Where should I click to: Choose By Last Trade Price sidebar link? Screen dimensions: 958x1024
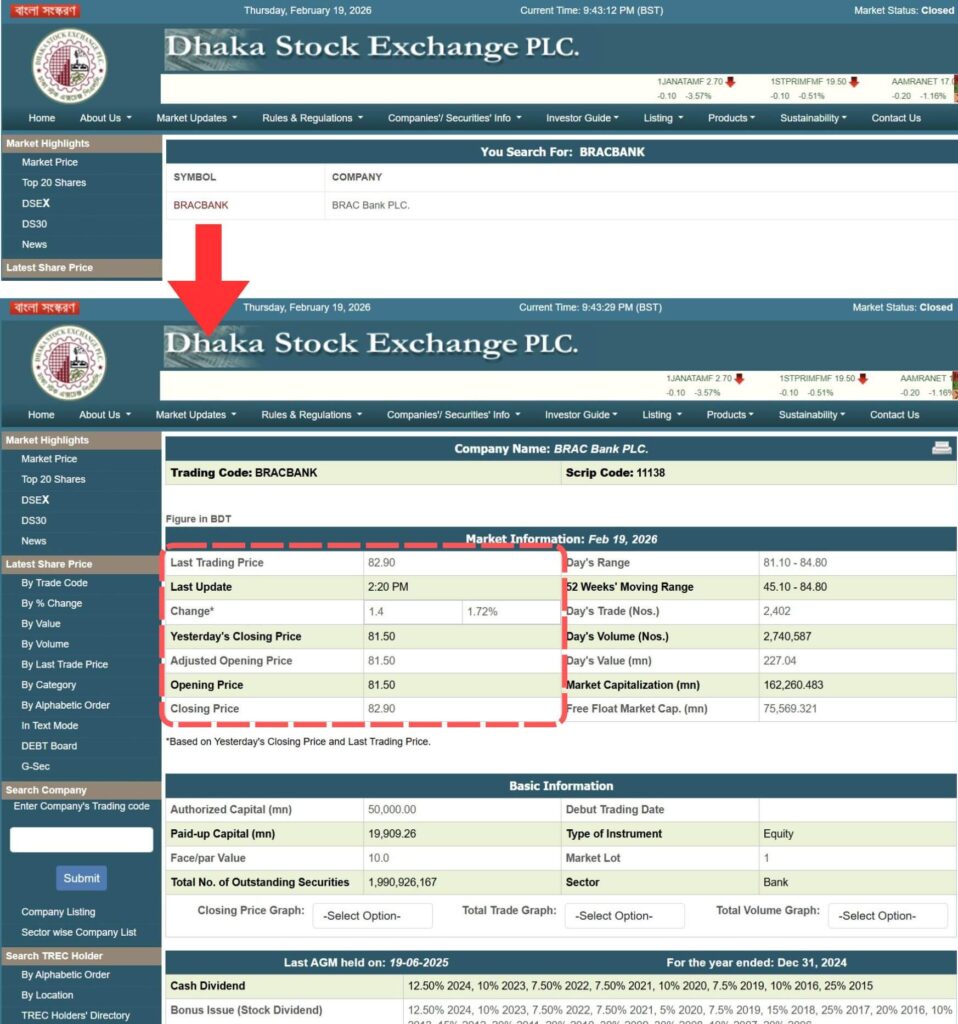coord(64,665)
